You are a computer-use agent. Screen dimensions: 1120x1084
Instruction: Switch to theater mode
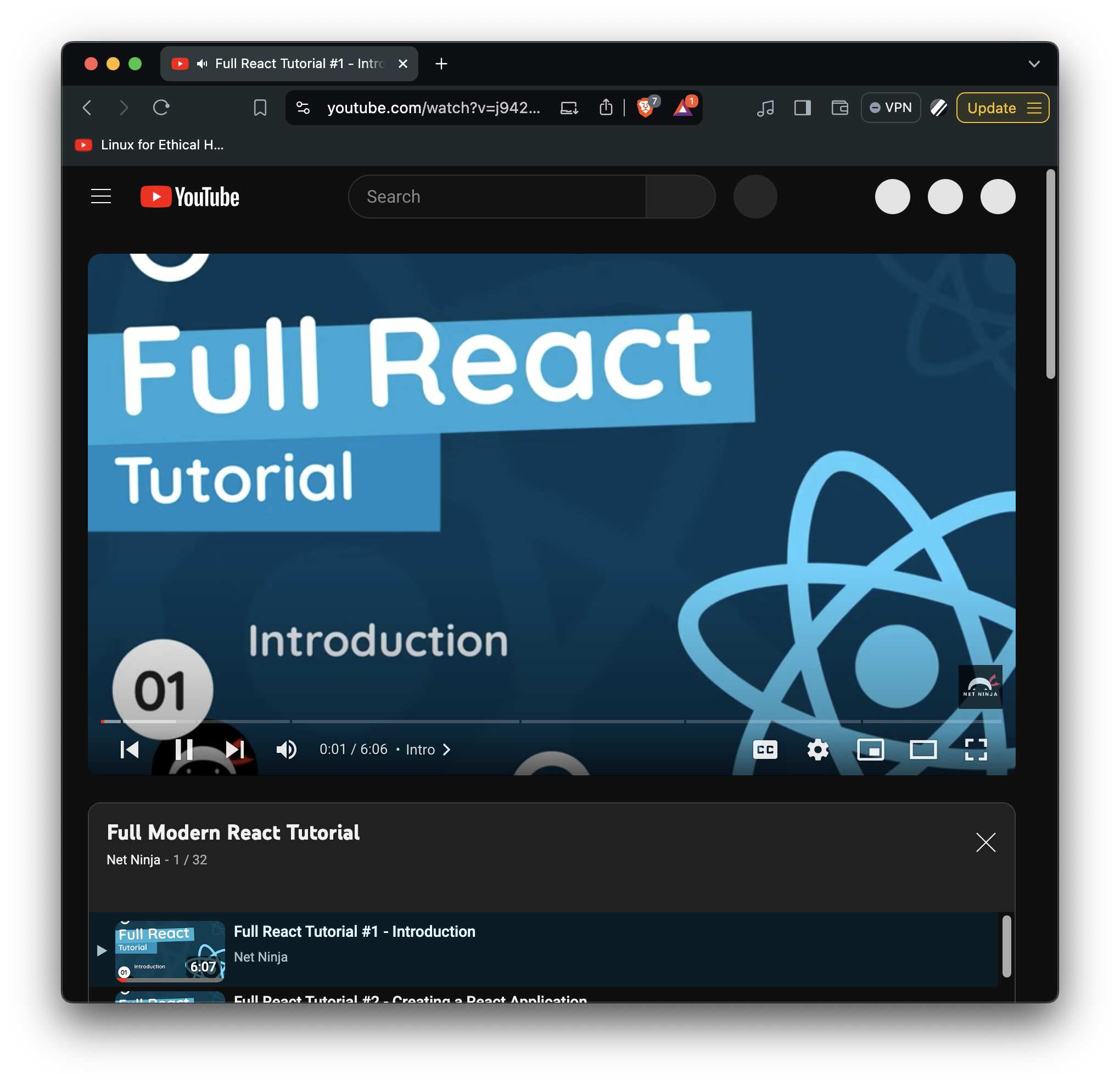[x=923, y=750]
